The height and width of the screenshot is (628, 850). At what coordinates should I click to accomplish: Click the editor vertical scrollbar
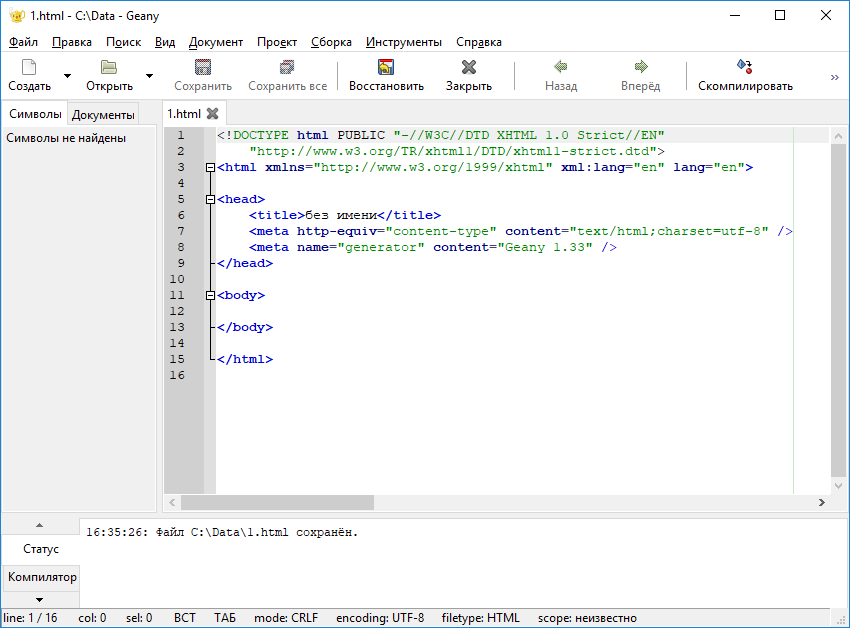click(838, 311)
